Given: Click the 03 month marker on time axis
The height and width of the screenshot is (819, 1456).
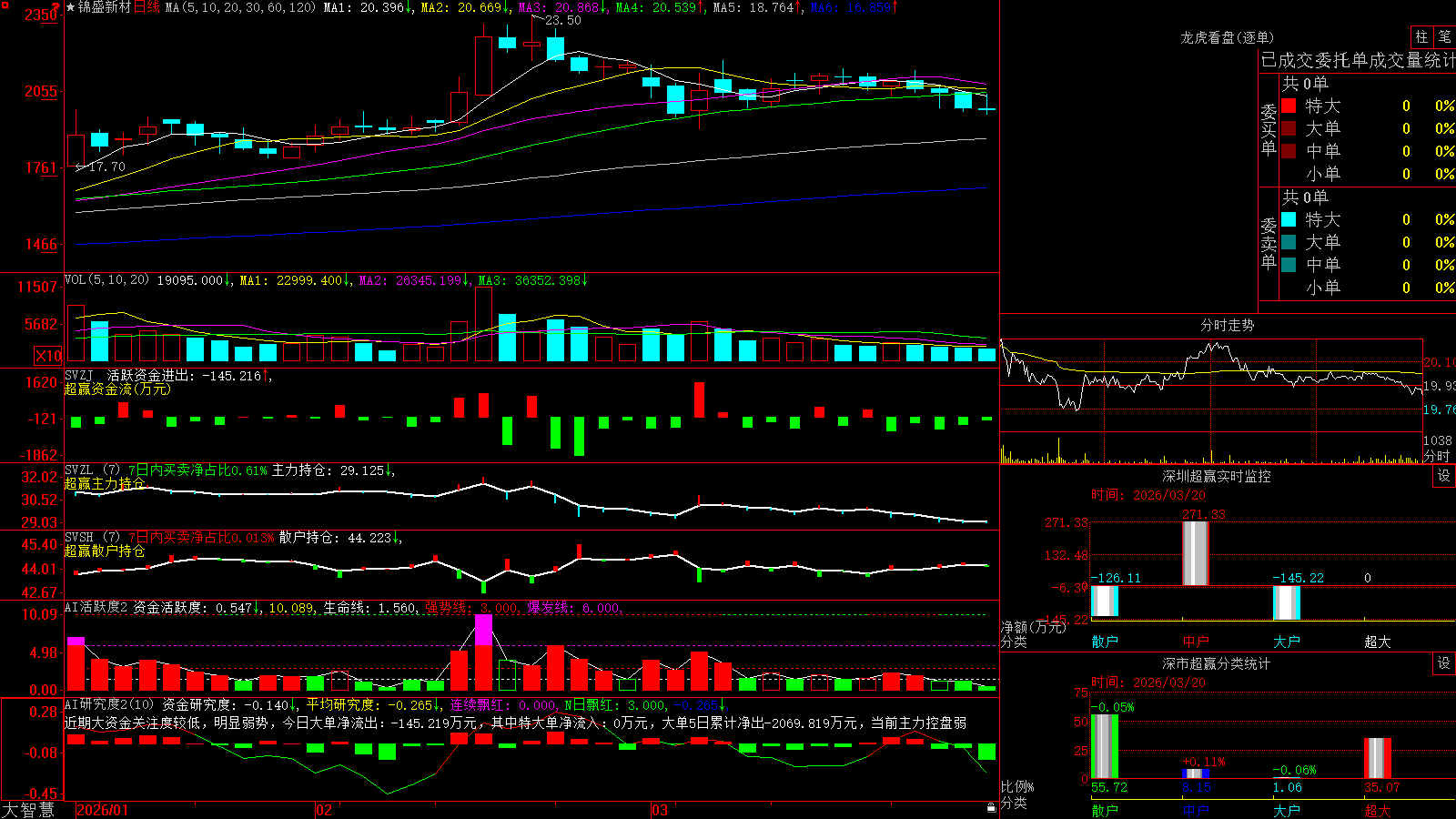Looking at the screenshot, I should [x=660, y=810].
